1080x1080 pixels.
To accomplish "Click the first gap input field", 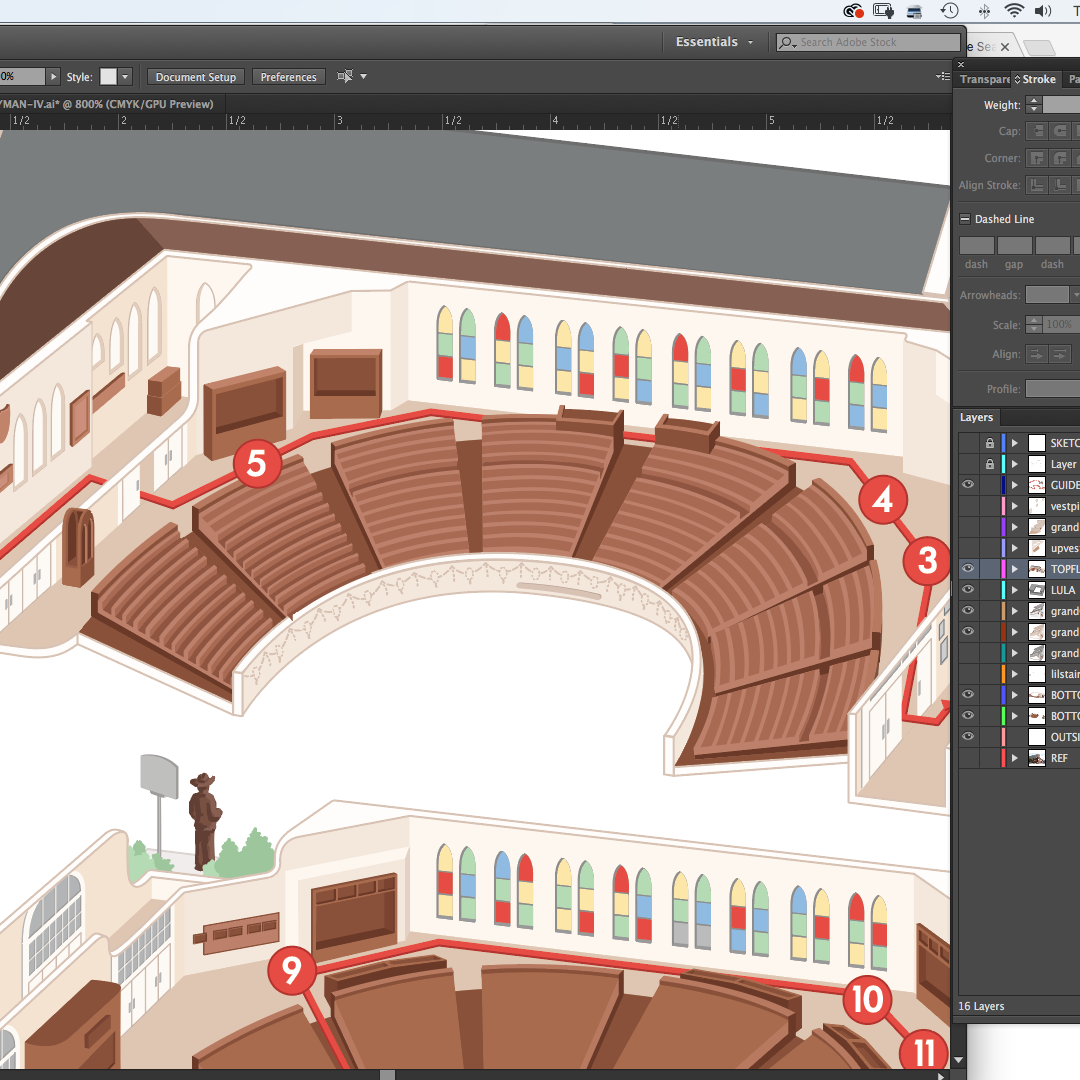I will [1015, 245].
